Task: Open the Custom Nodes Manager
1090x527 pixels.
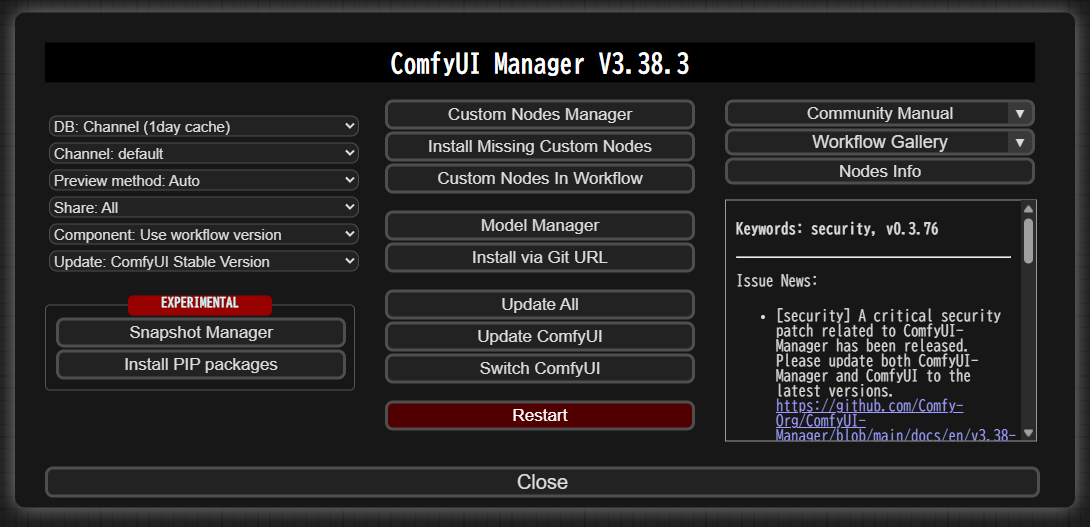Action: tap(539, 114)
